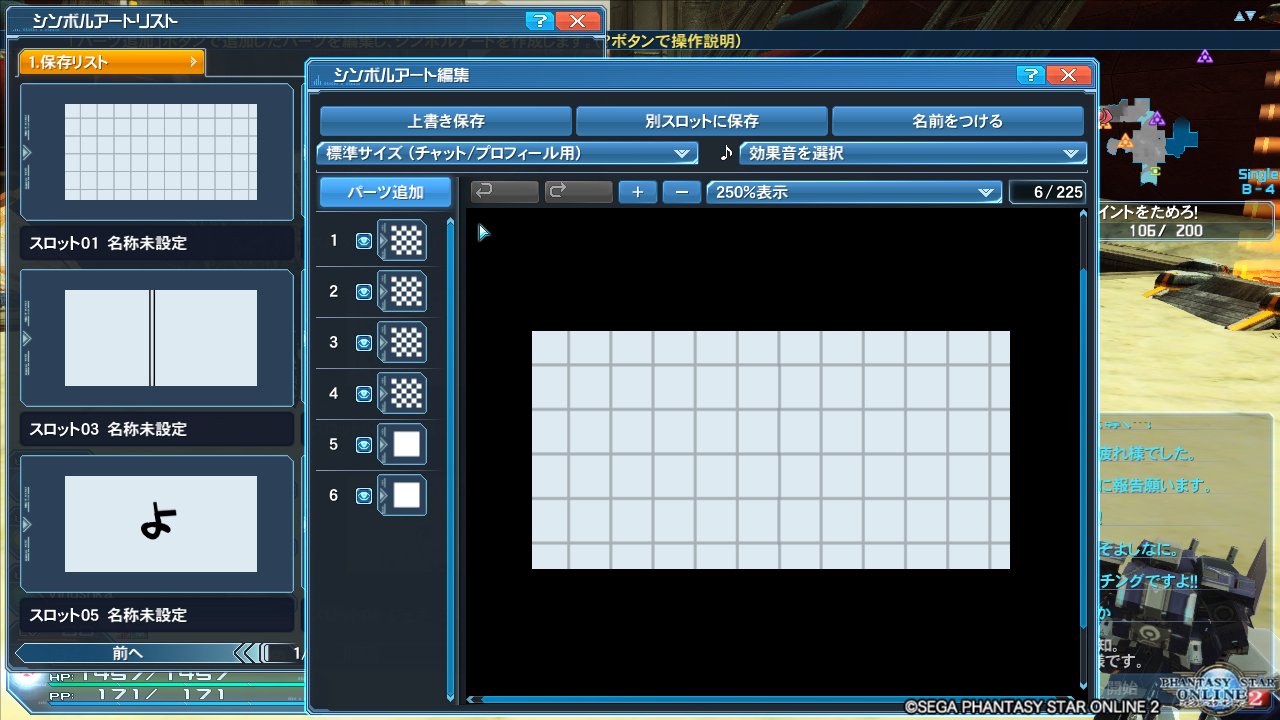Open help in Symbol Art edit window

coord(1031,75)
